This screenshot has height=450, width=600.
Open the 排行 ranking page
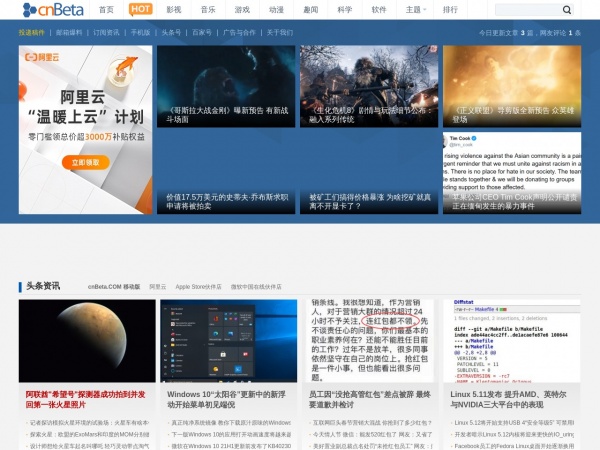pos(450,10)
